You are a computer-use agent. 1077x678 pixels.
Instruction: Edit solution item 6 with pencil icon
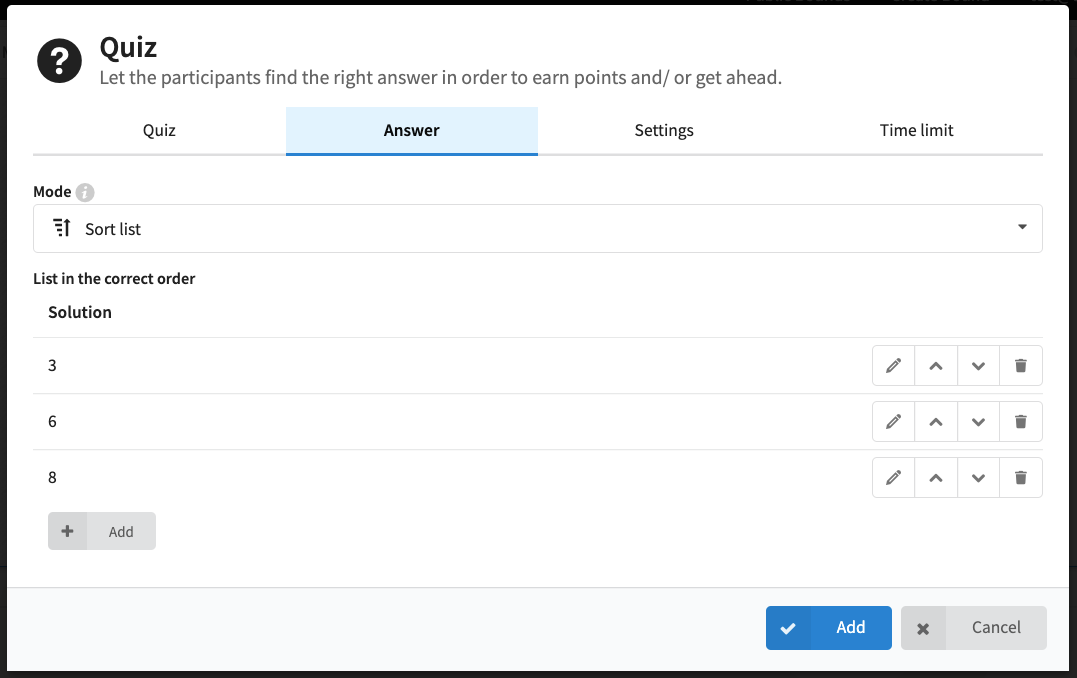pos(893,422)
